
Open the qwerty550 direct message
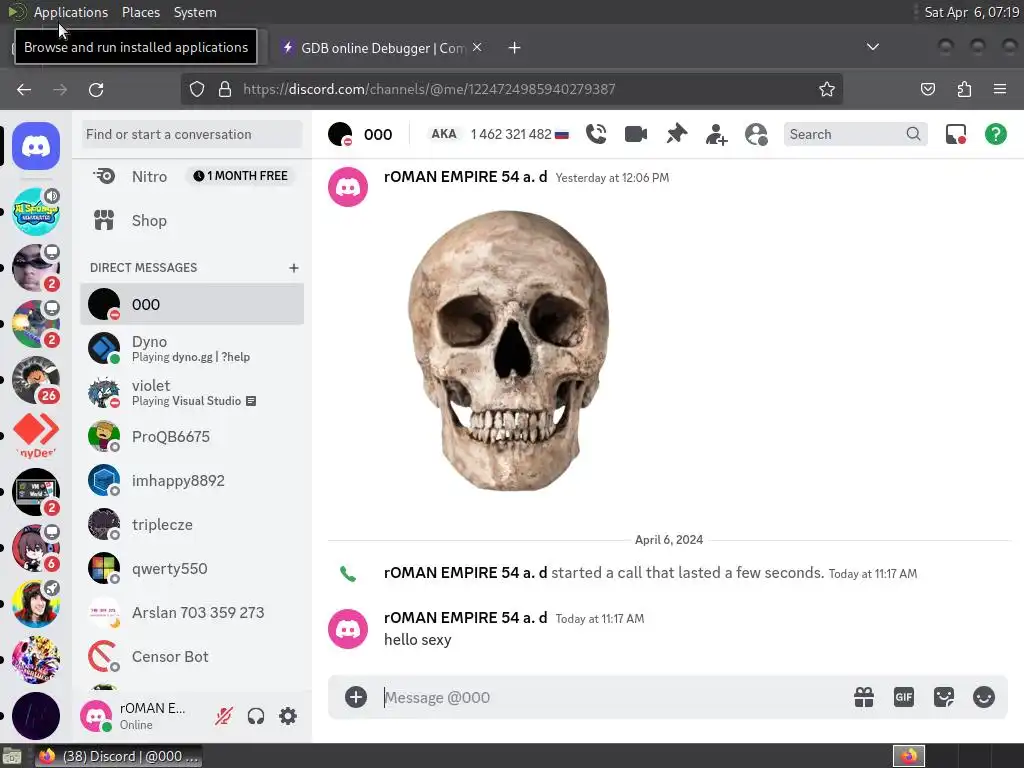pyautogui.click(x=192, y=569)
